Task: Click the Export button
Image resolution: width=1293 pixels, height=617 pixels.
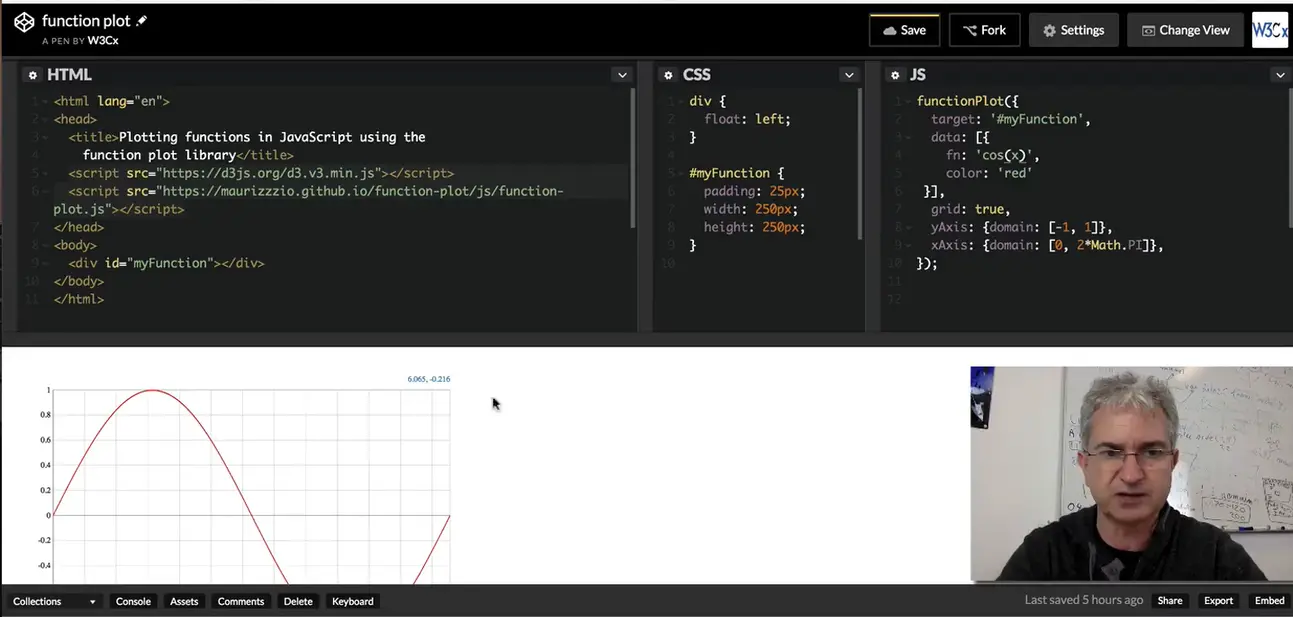Action: click(1218, 601)
